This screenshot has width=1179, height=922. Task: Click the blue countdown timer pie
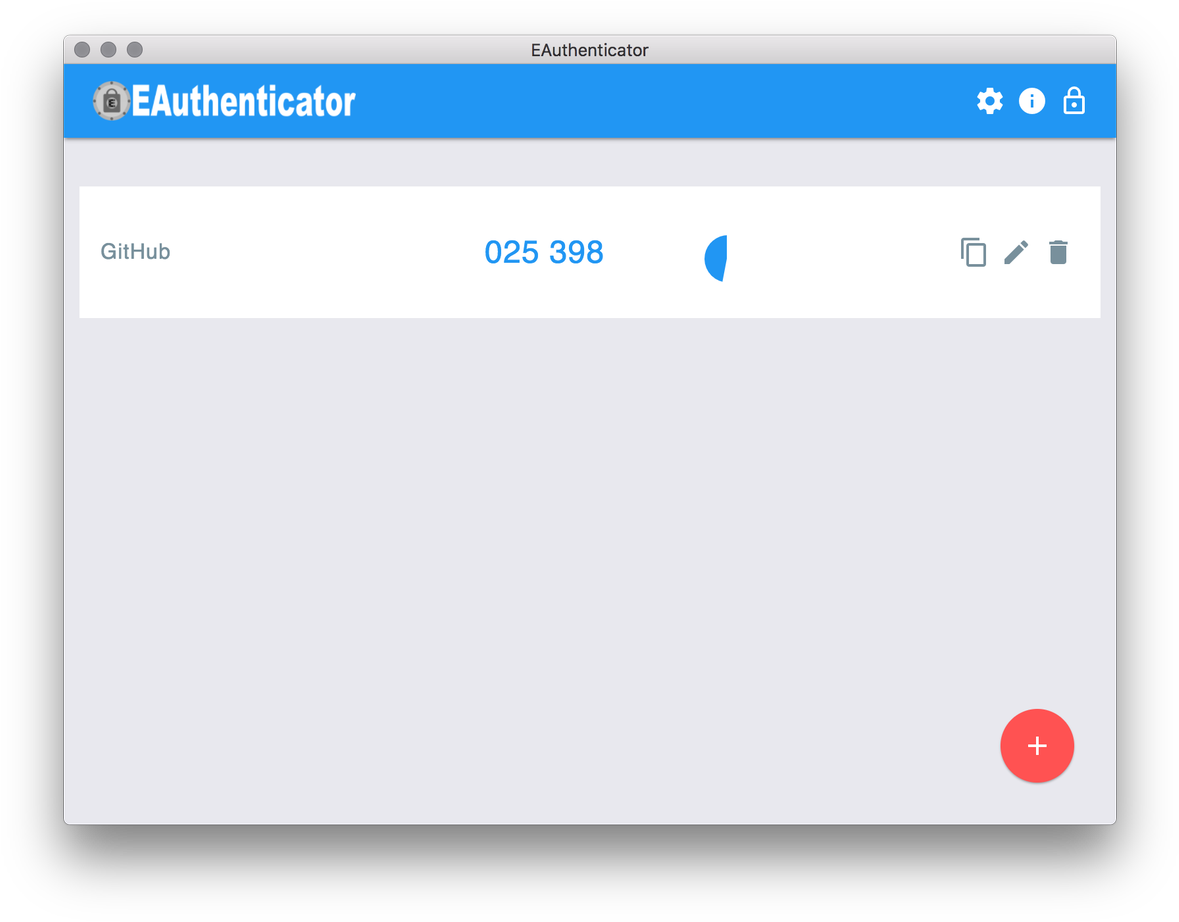716,258
